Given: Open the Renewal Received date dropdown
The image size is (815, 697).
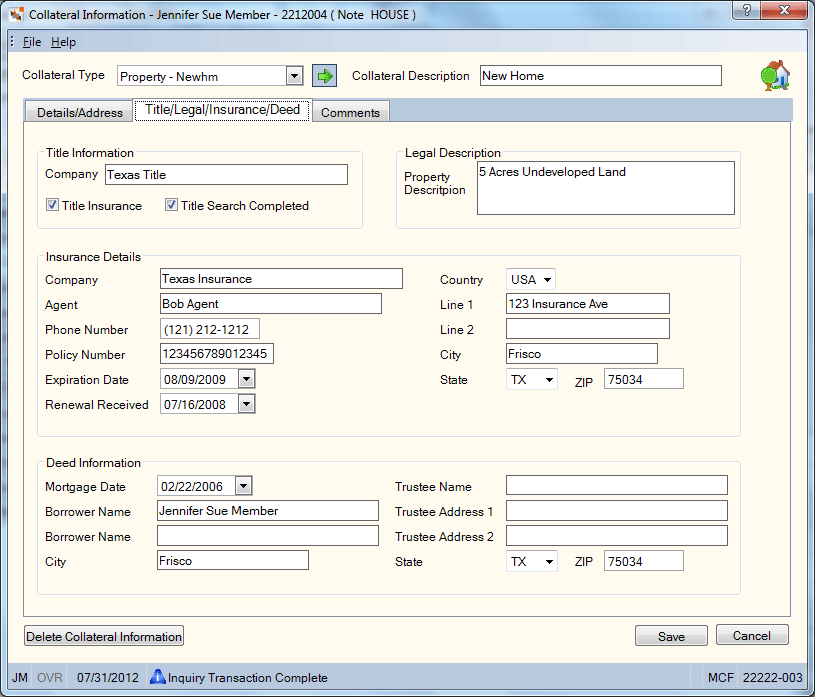Looking at the screenshot, I should pos(246,404).
